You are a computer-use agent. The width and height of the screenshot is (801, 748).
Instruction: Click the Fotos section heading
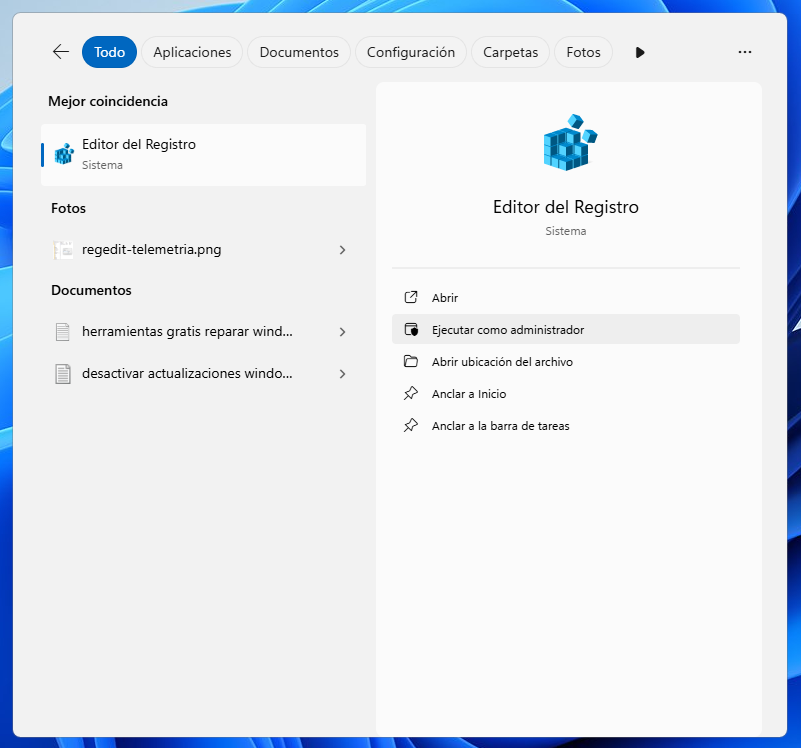coord(68,208)
